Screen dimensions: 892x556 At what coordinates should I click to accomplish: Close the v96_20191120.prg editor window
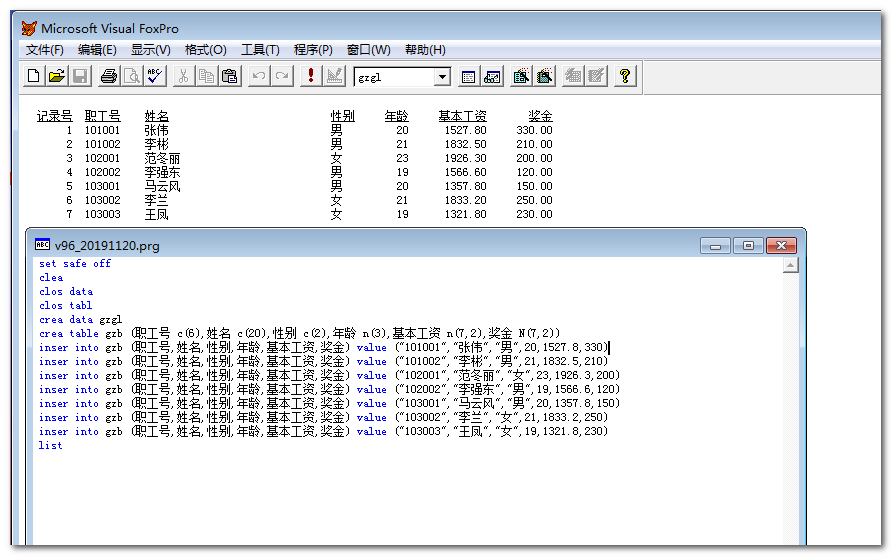781,246
